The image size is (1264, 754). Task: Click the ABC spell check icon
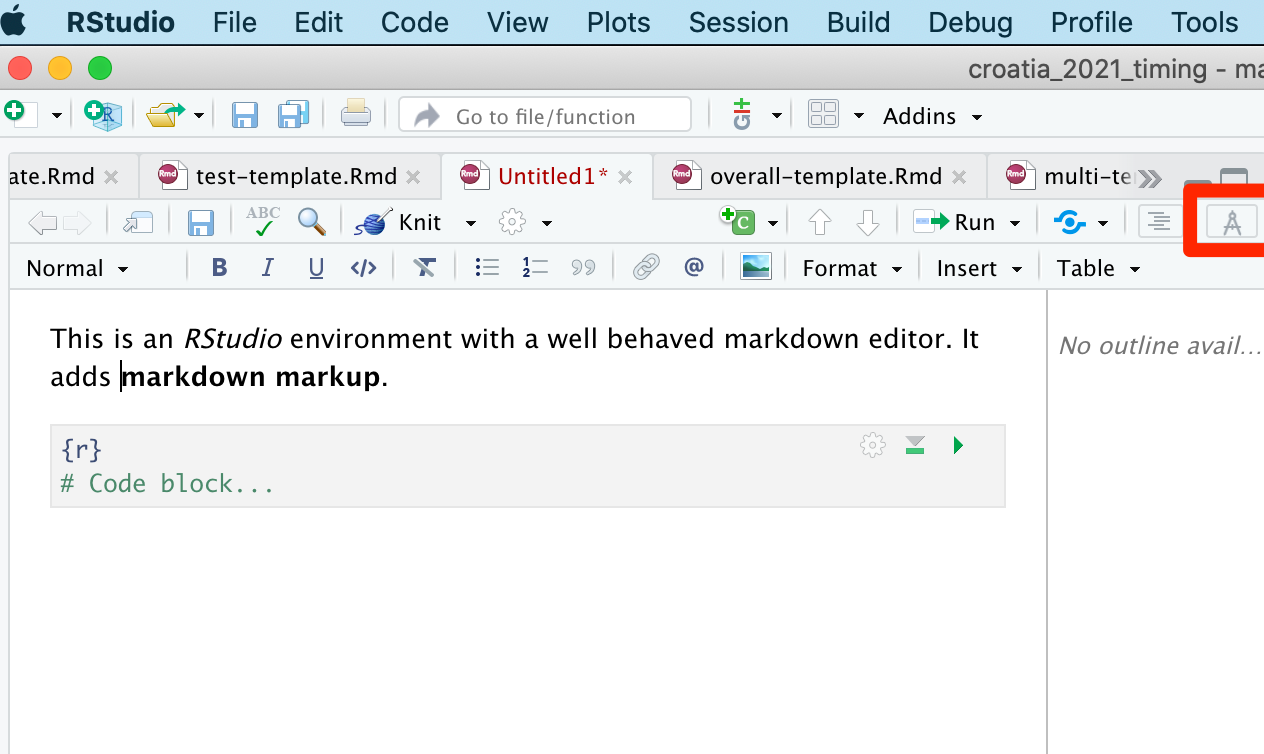(x=263, y=221)
